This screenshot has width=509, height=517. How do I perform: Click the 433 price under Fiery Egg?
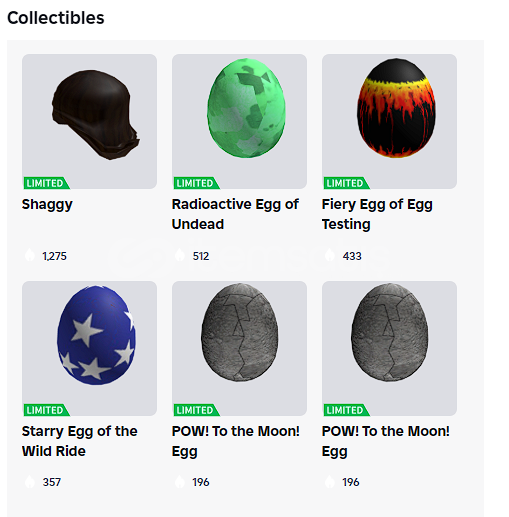pyautogui.click(x=352, y=256)
